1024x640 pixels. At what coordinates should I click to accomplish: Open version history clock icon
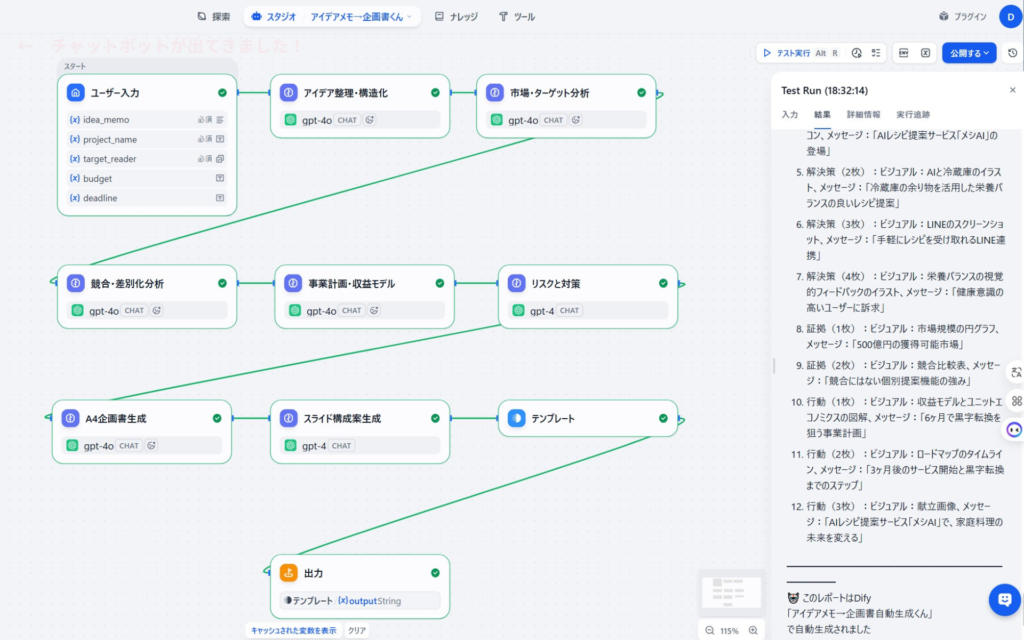click(x=1013, y=53)
